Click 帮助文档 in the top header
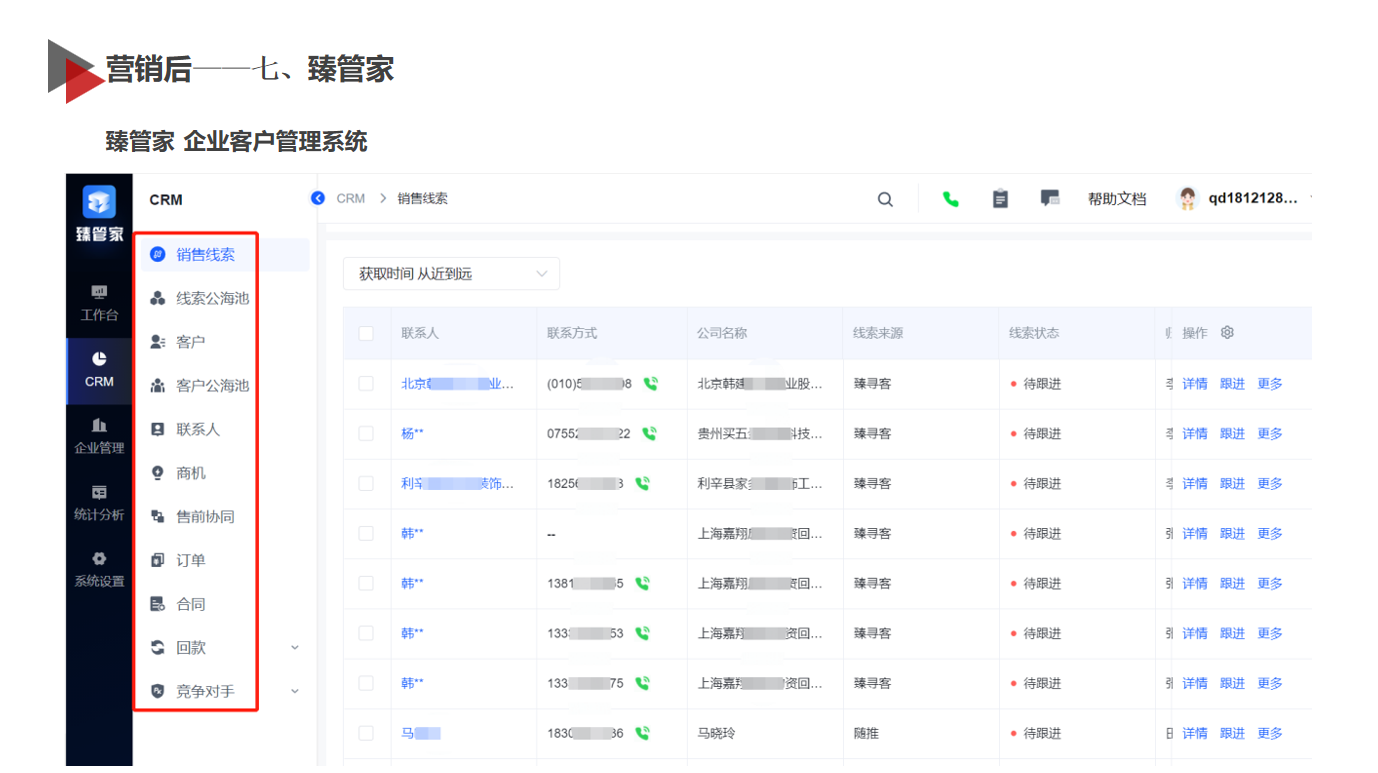 [1117, 199]
